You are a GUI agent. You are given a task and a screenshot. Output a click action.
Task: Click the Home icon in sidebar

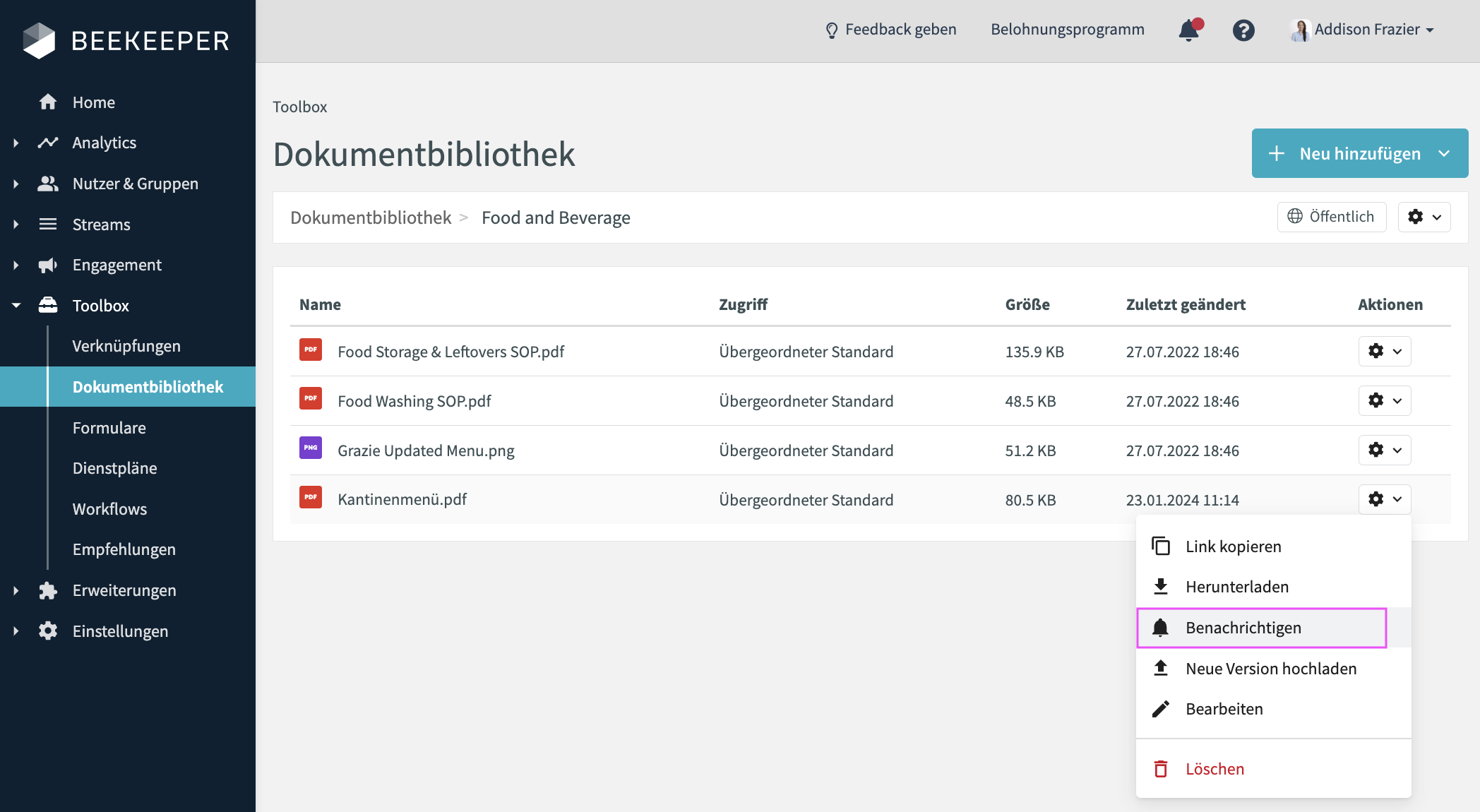[48, 102]
